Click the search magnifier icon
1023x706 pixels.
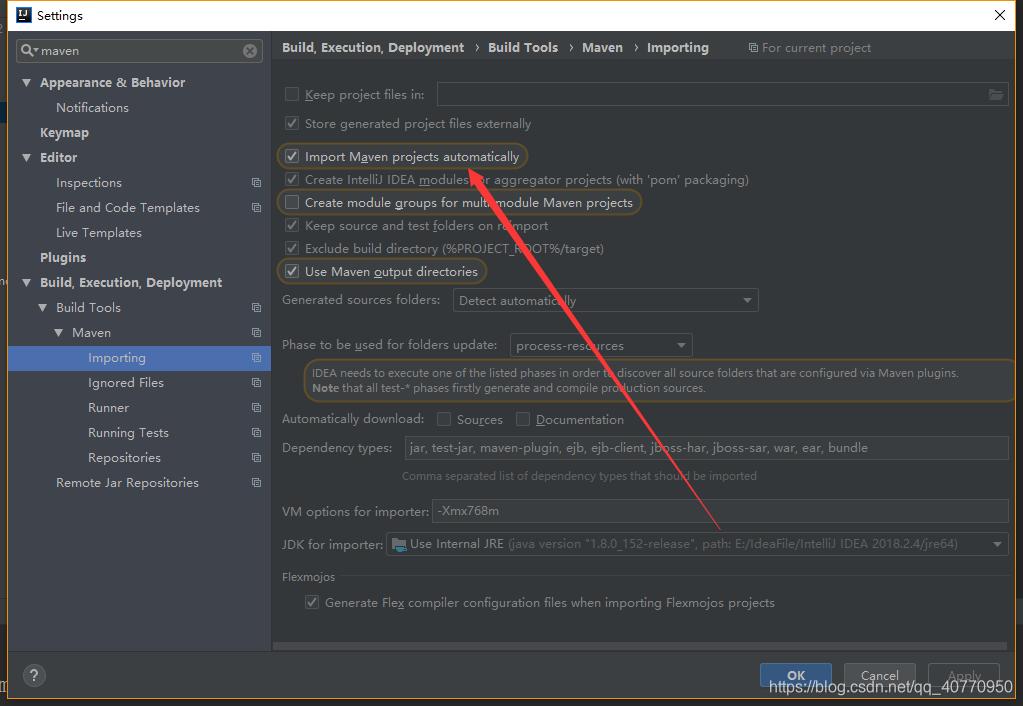click(26, 50)
